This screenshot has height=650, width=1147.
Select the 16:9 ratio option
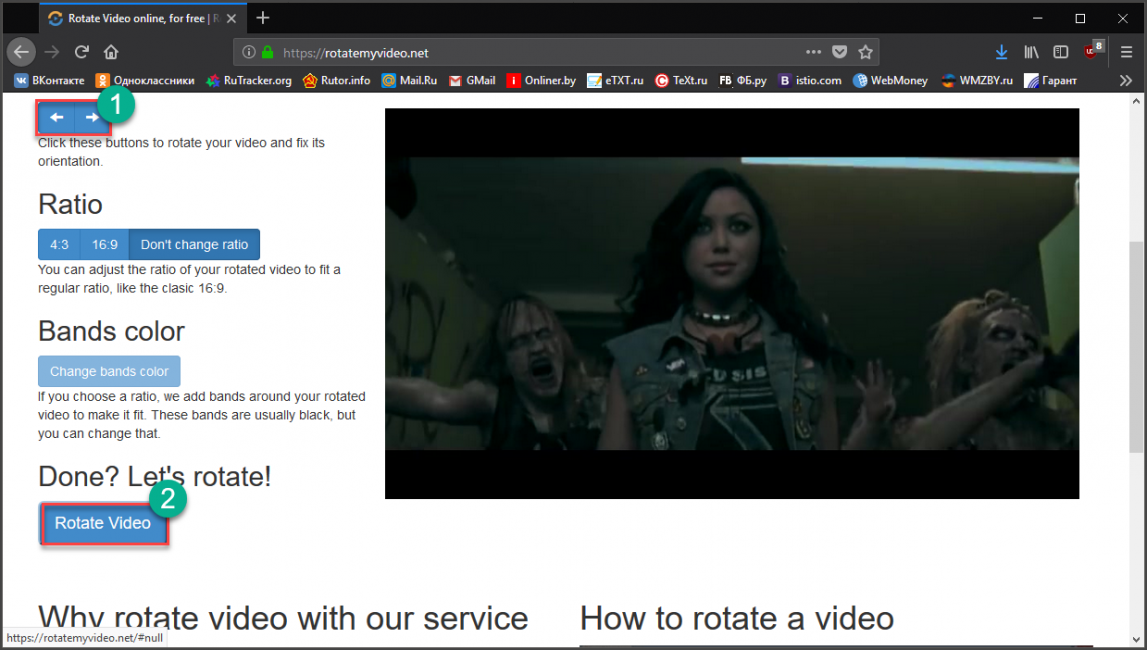104,245
